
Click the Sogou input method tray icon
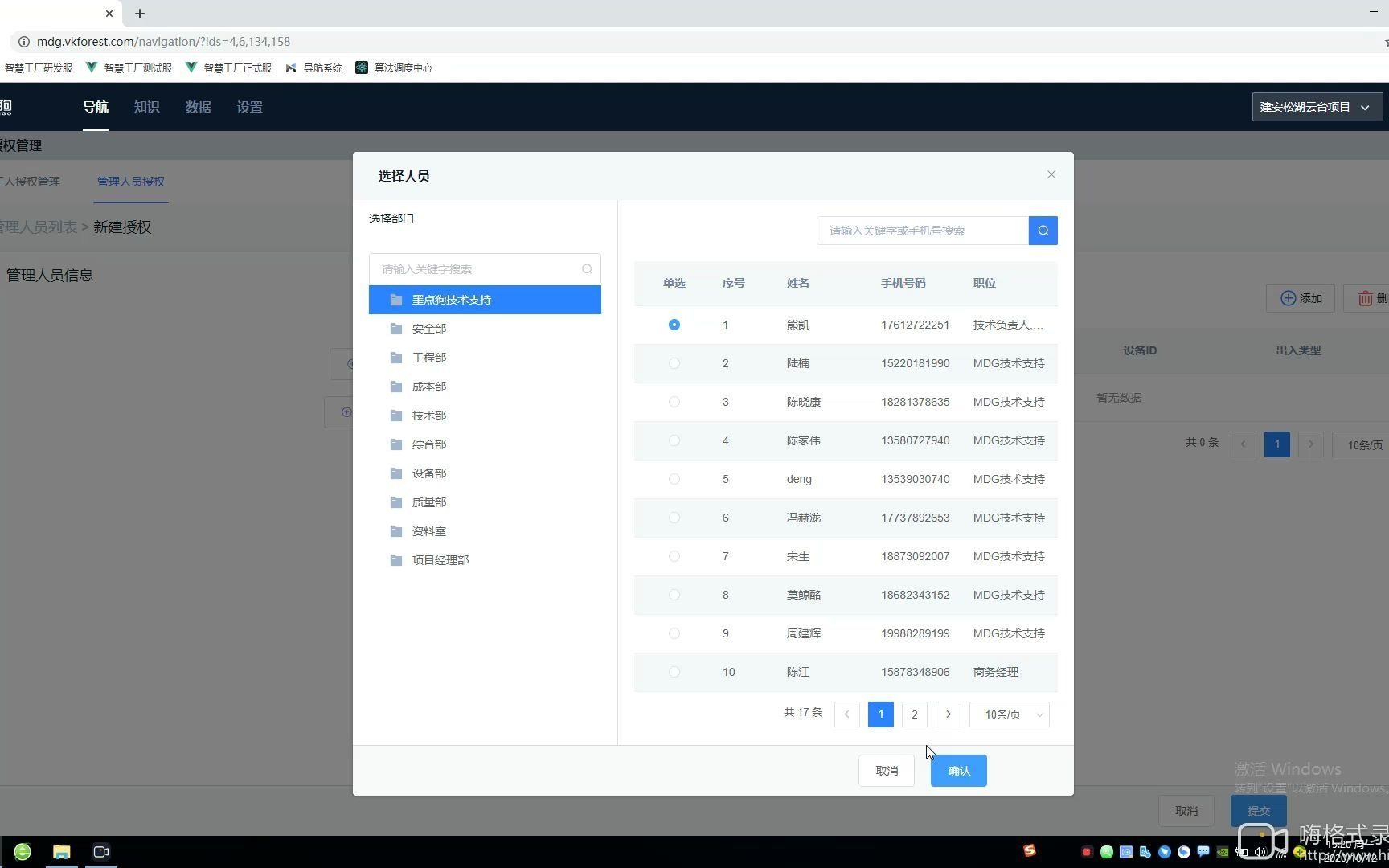point(1030,850)
